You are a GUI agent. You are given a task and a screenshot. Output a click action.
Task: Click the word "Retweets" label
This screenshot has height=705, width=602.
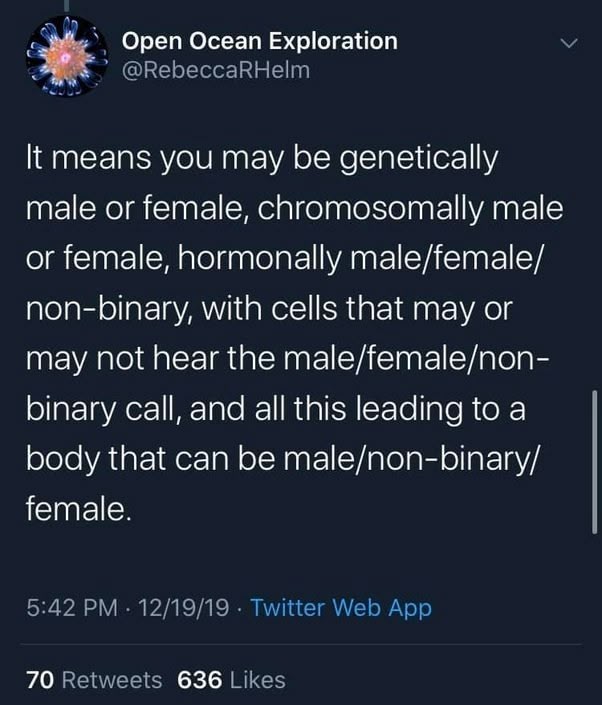click(x=111, y=680)
